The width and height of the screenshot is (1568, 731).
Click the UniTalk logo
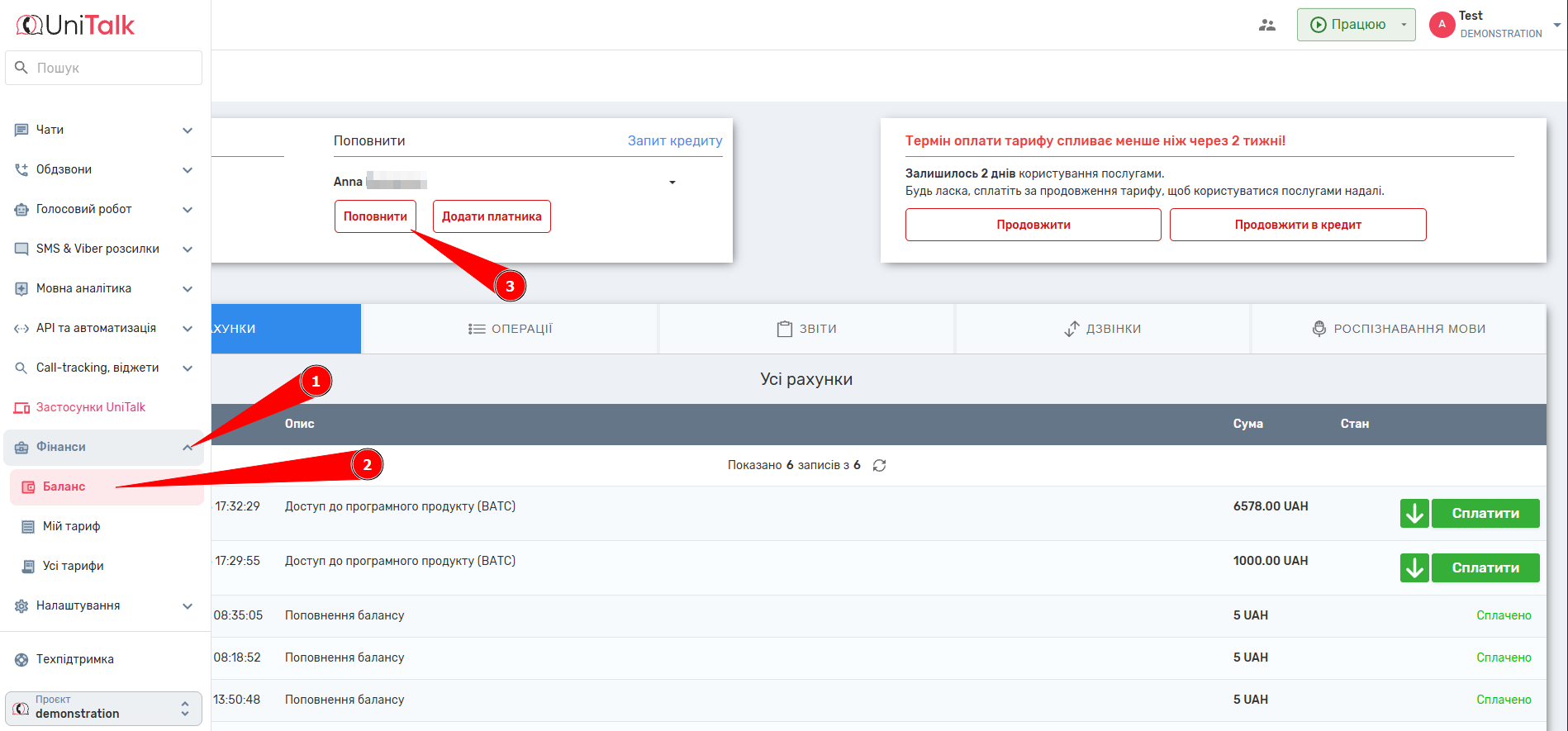tap(76, 26)
